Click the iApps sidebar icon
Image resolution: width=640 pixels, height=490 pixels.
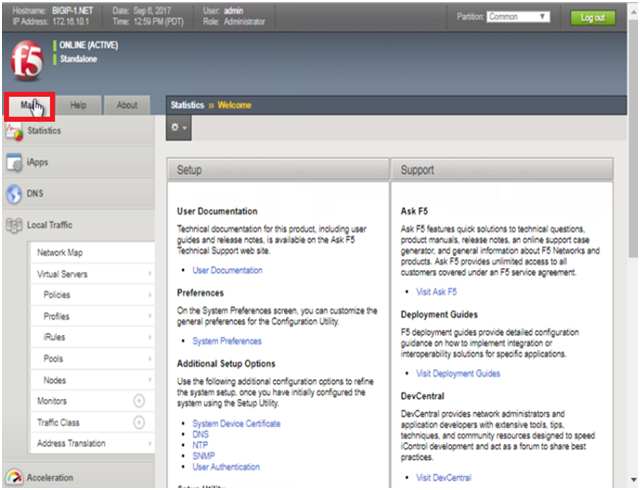(x=14, y=163)
